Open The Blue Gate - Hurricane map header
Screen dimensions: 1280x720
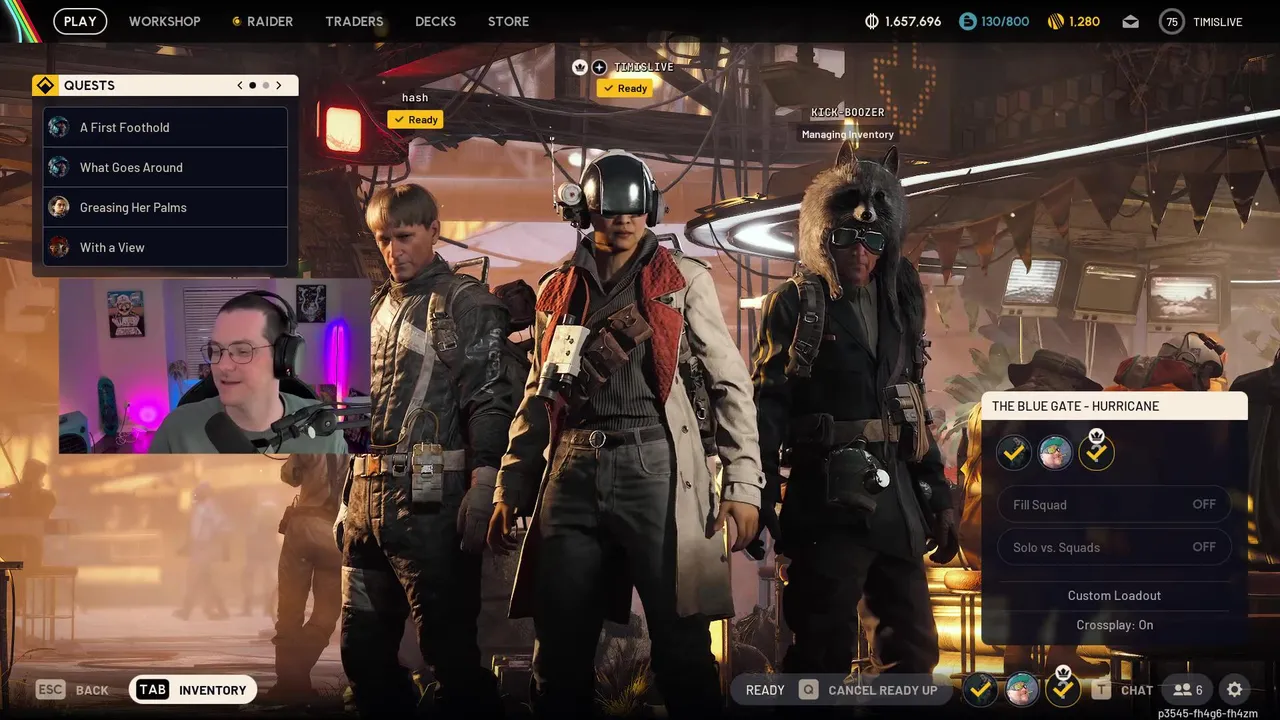[x=1114, y=406]
